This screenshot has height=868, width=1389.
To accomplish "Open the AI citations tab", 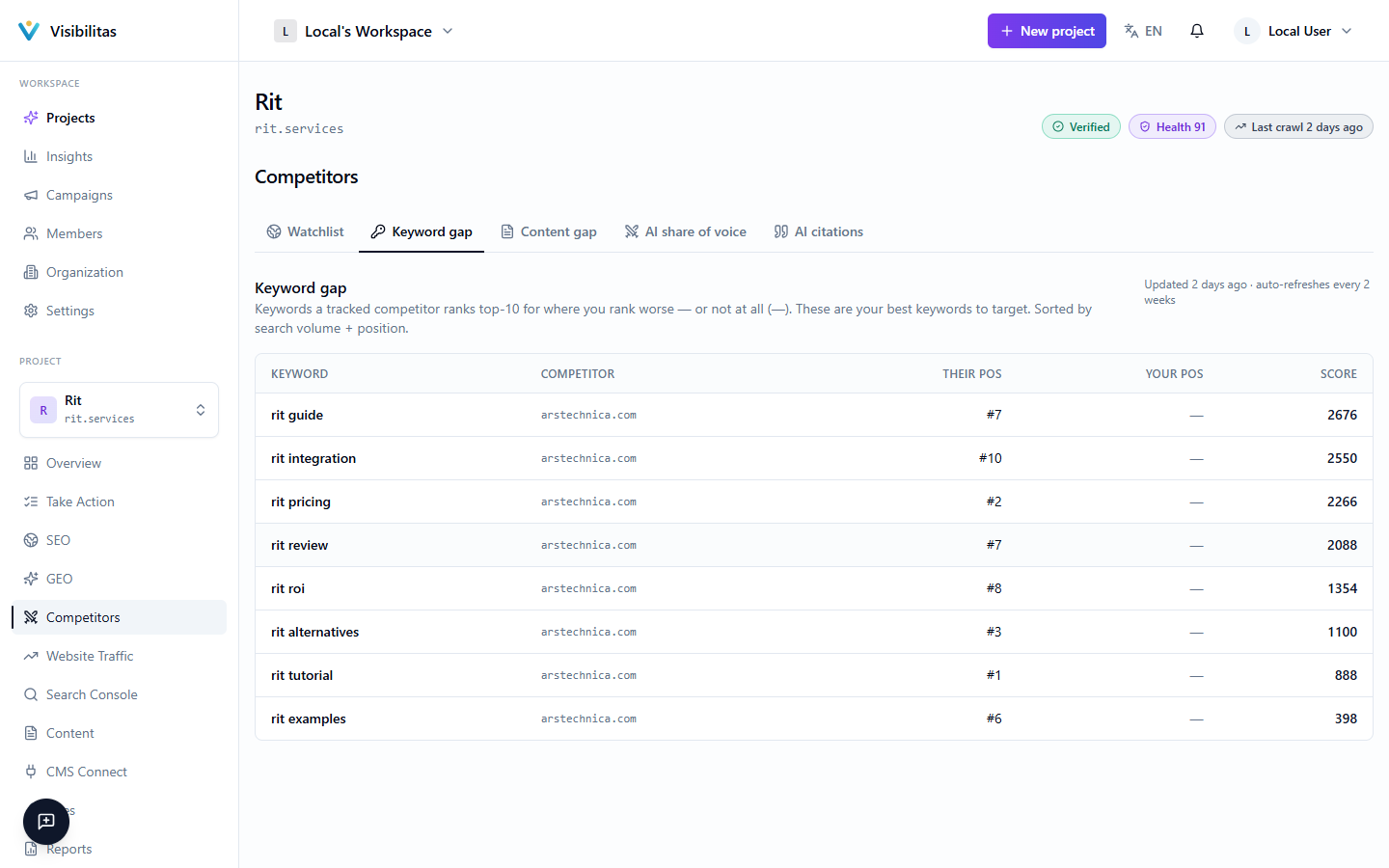I will pos(818,231).
